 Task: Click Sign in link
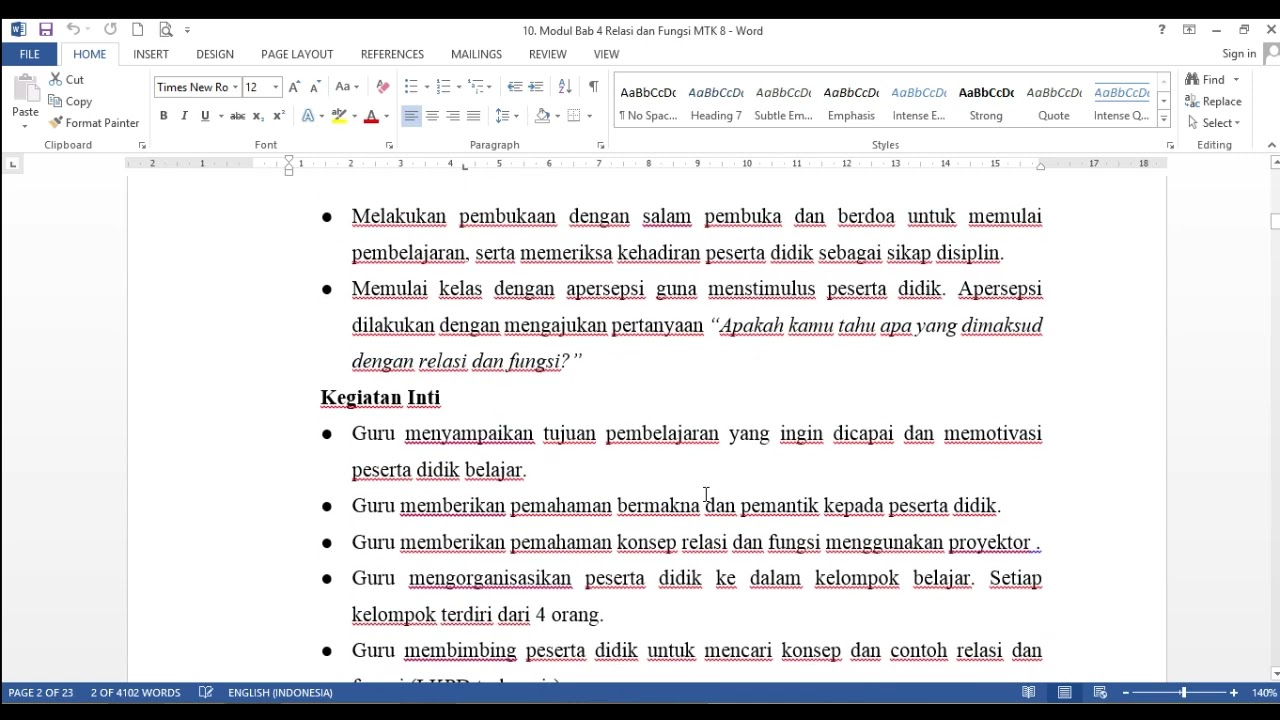point(1239,54)
